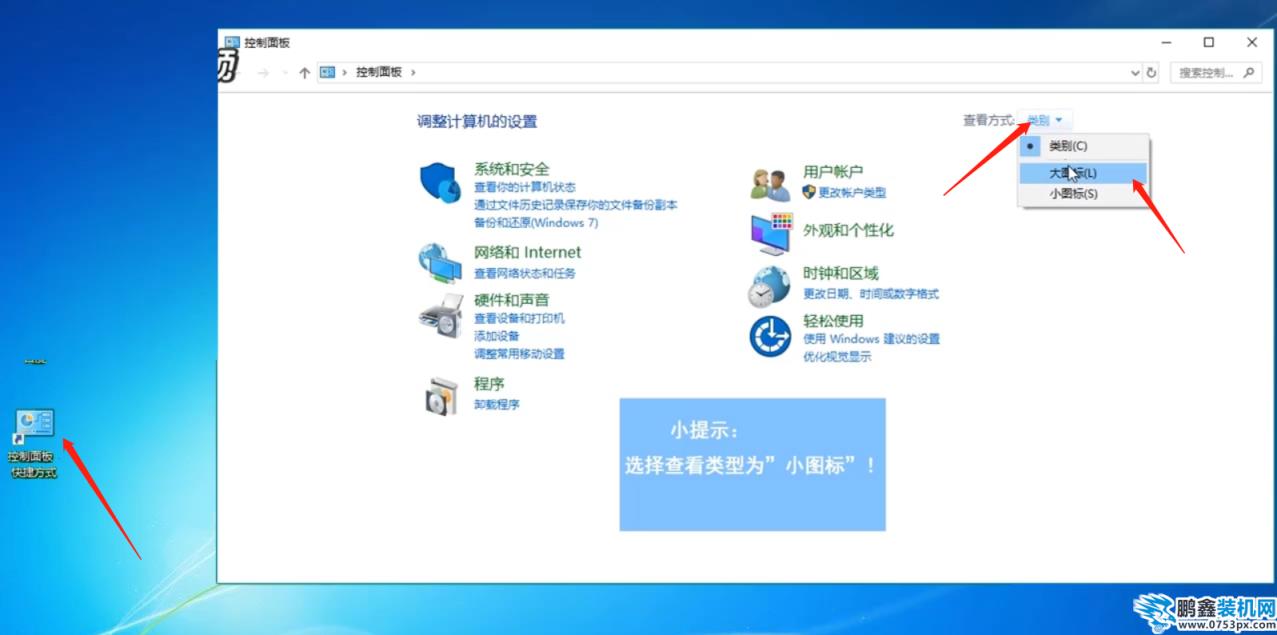Open the 硬件和声音 heading link

[511, 299]
